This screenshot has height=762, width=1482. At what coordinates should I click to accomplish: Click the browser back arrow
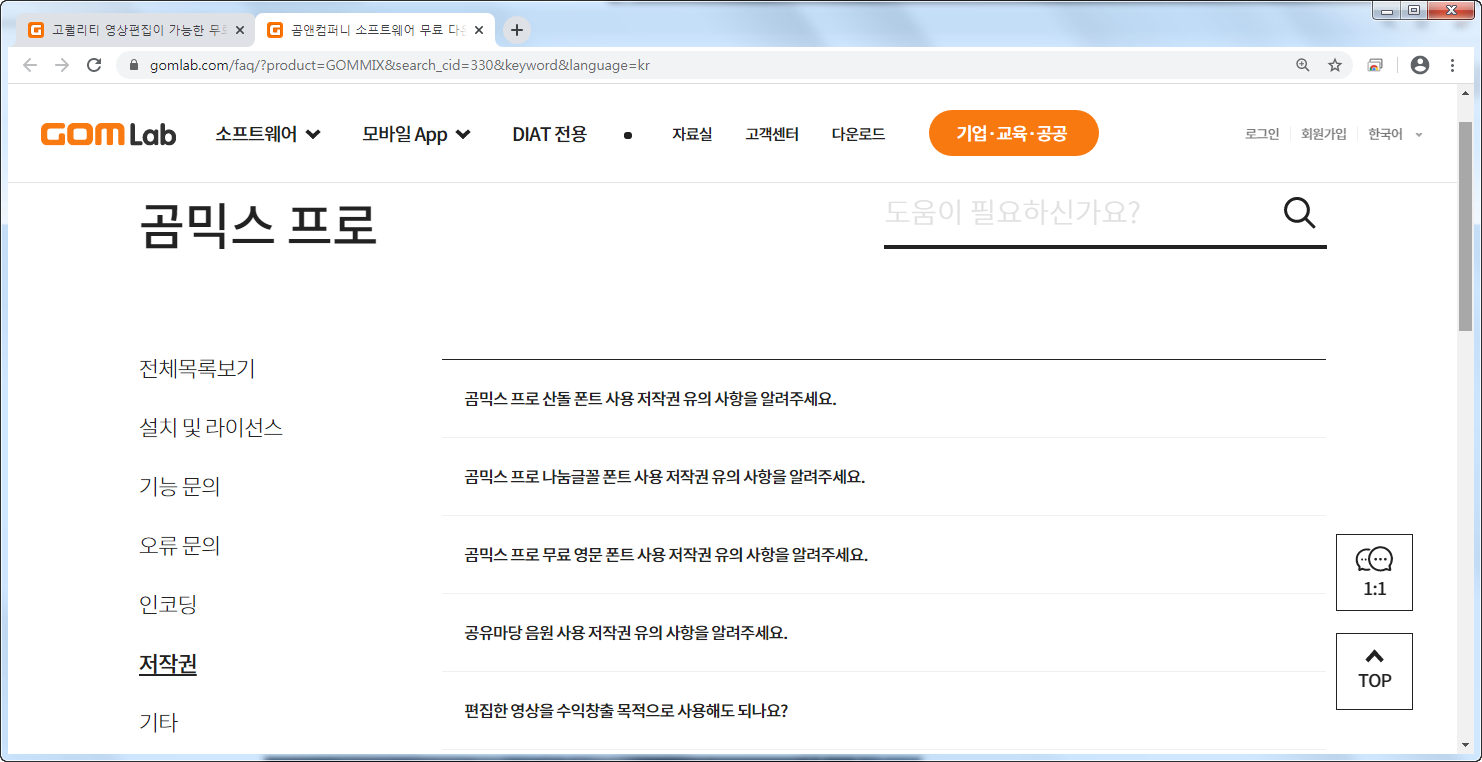coord(30,65)
